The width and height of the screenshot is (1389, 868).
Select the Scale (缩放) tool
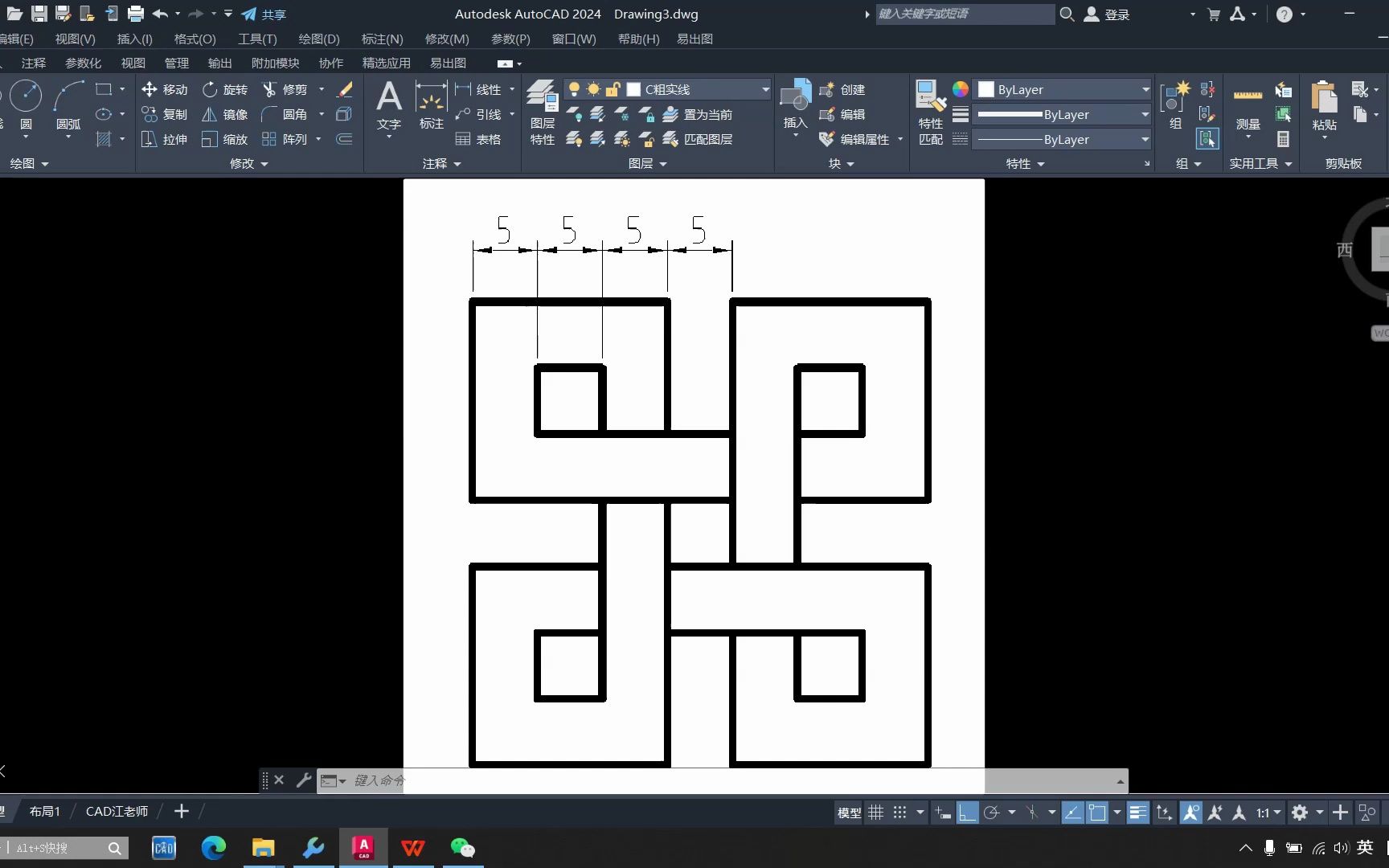tap(225, 139)
